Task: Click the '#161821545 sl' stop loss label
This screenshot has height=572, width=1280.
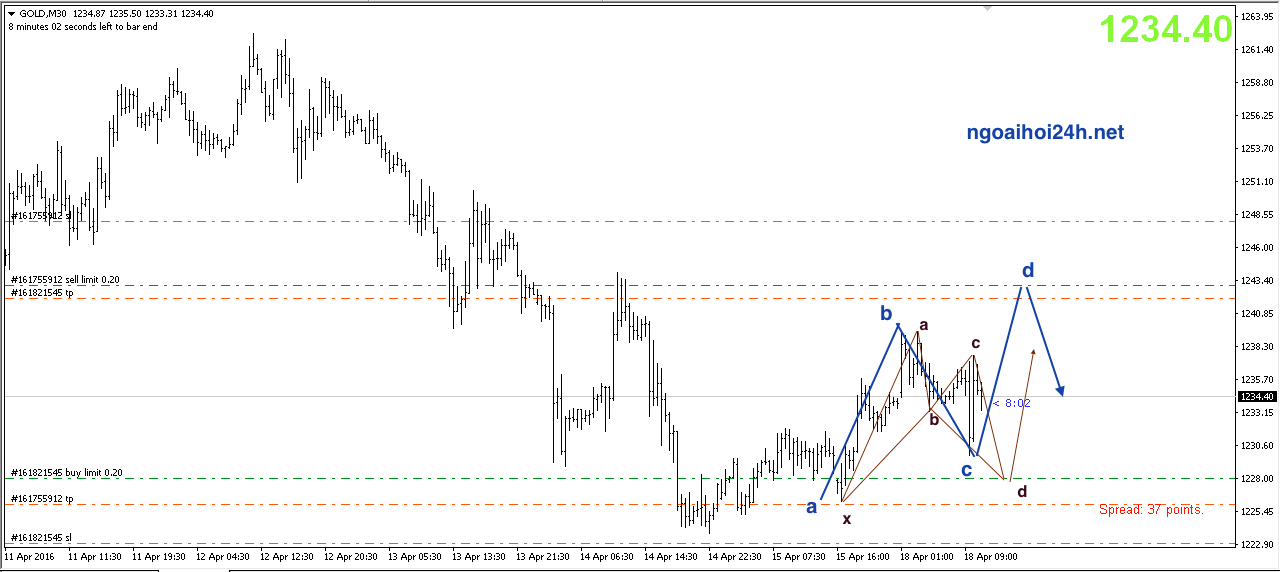Action: pos(41,537)
